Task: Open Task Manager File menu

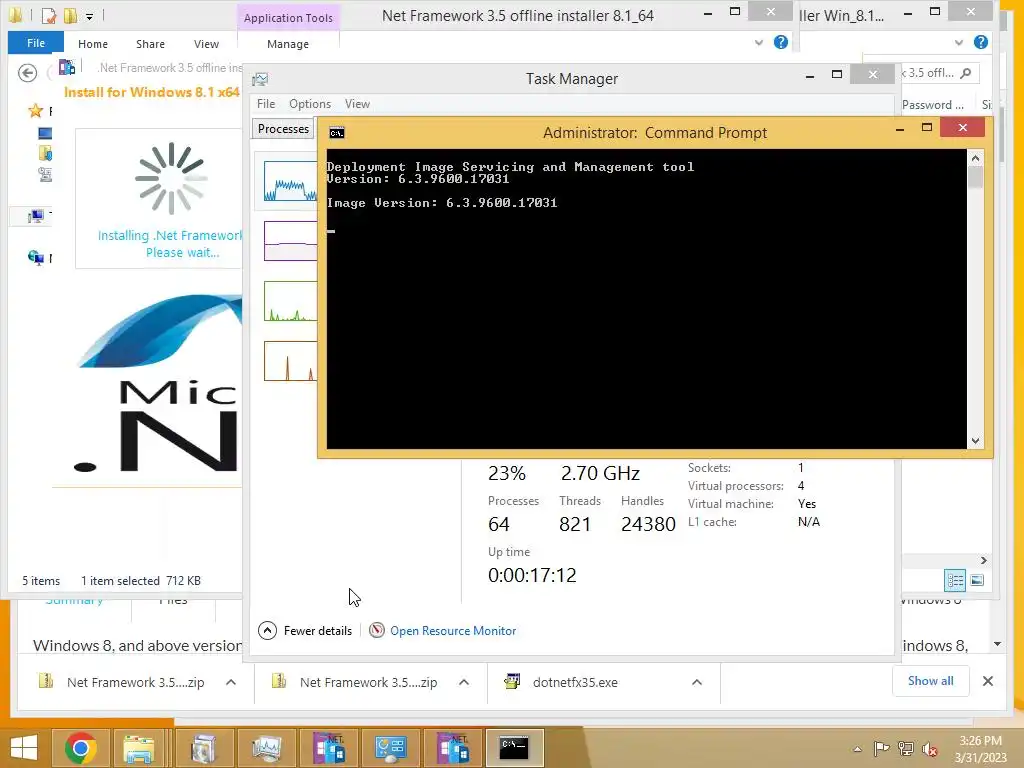Action: pyautogui.click(x=266, y=104)
